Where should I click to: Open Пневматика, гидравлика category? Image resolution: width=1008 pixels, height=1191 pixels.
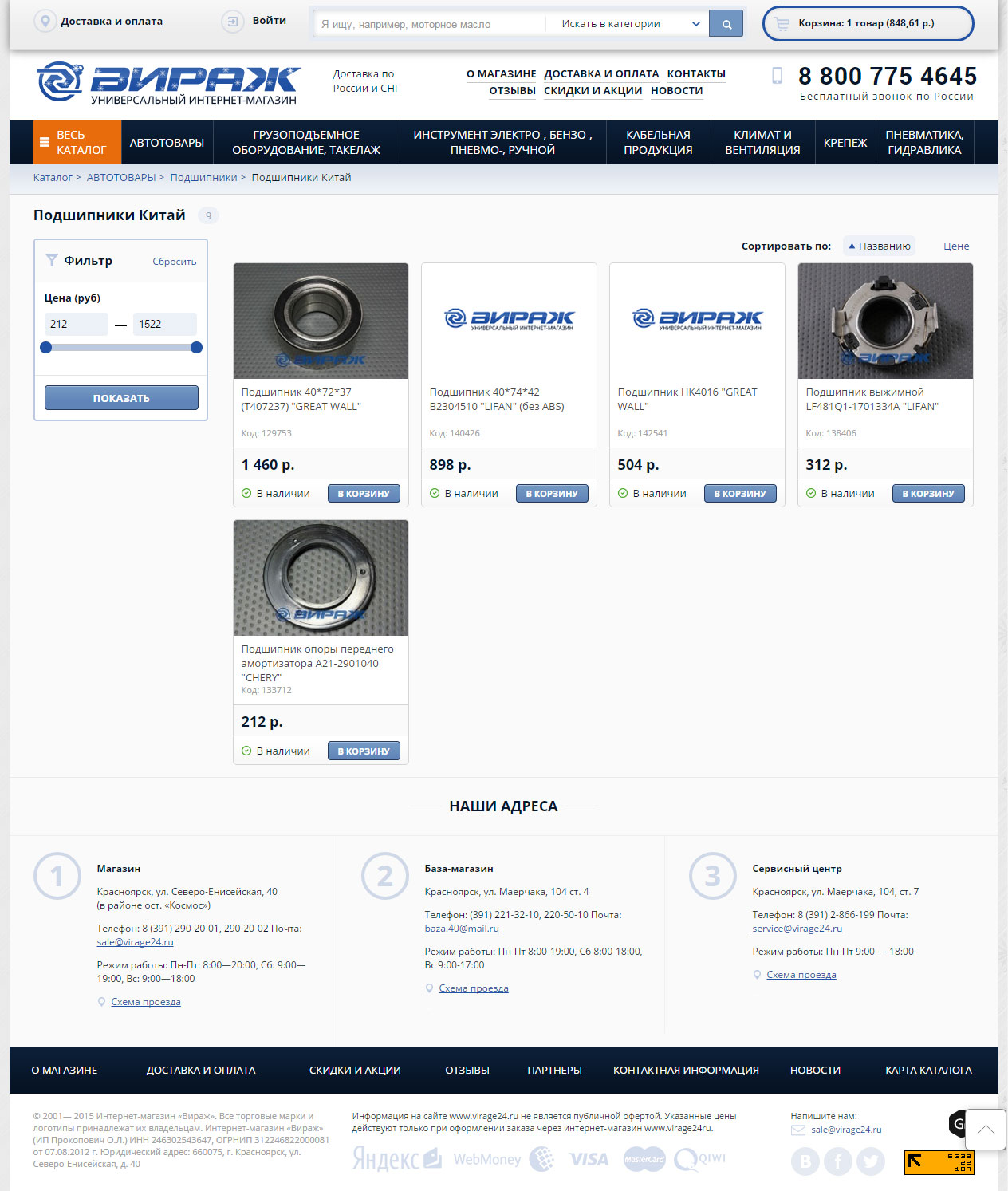(924, 143)
